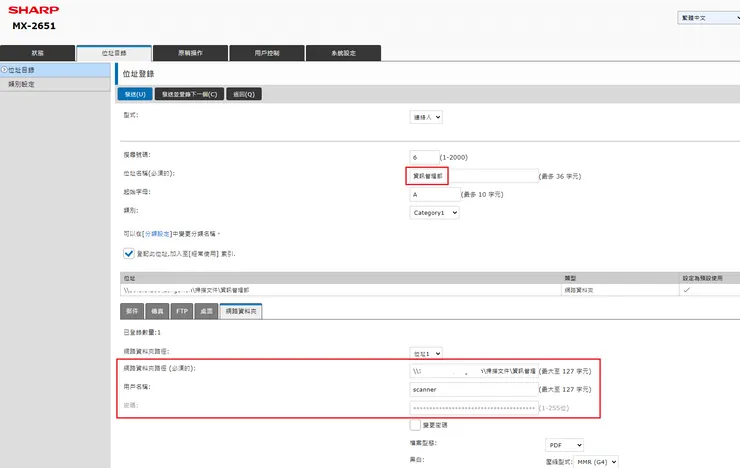The width and height of the screenshot is (740, 468).
Task: Click the 位址名稱 address name field
Action: click(x=473, y=176)
